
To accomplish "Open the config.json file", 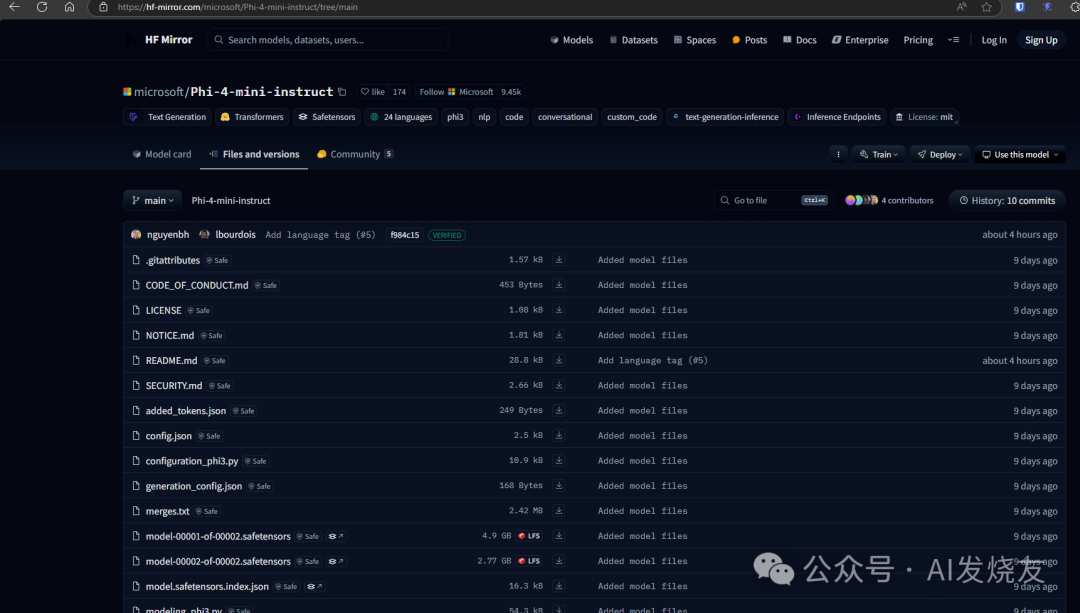I will tap(169, 435).
